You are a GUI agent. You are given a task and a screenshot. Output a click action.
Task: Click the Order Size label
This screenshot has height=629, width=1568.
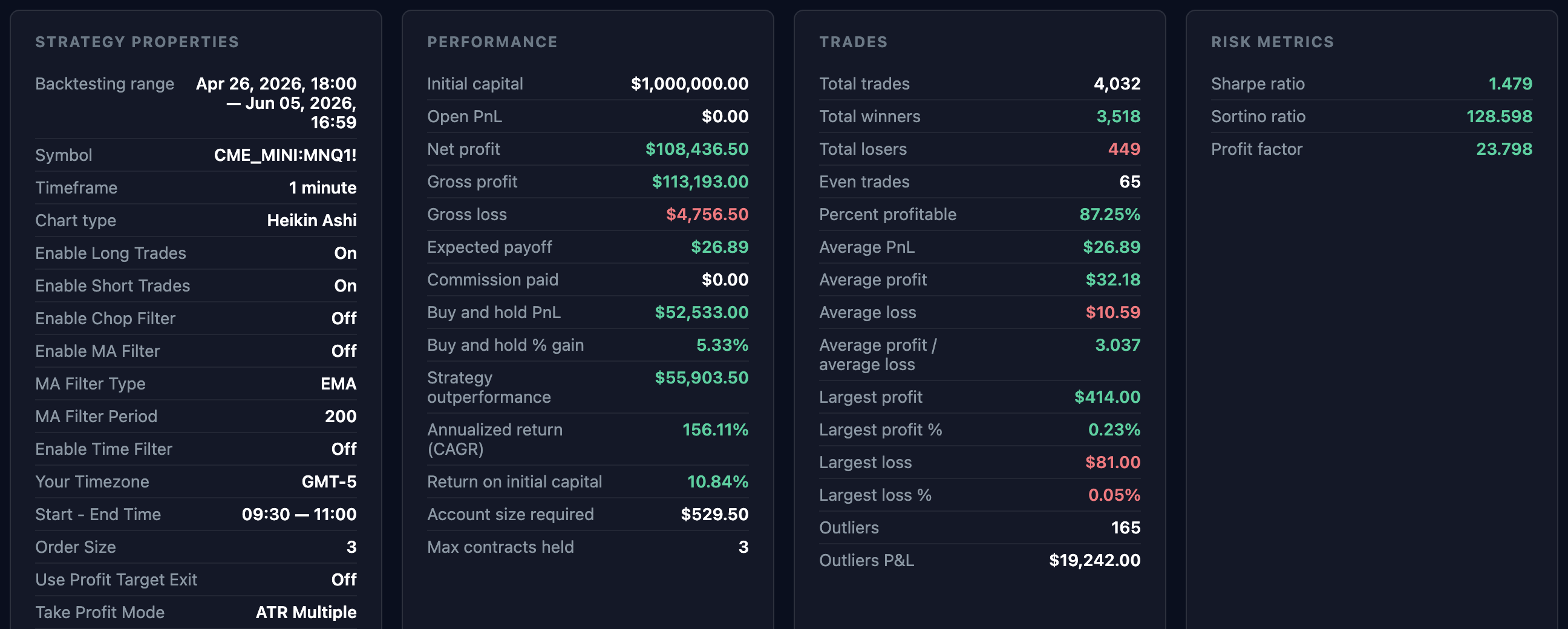point(76,547)
